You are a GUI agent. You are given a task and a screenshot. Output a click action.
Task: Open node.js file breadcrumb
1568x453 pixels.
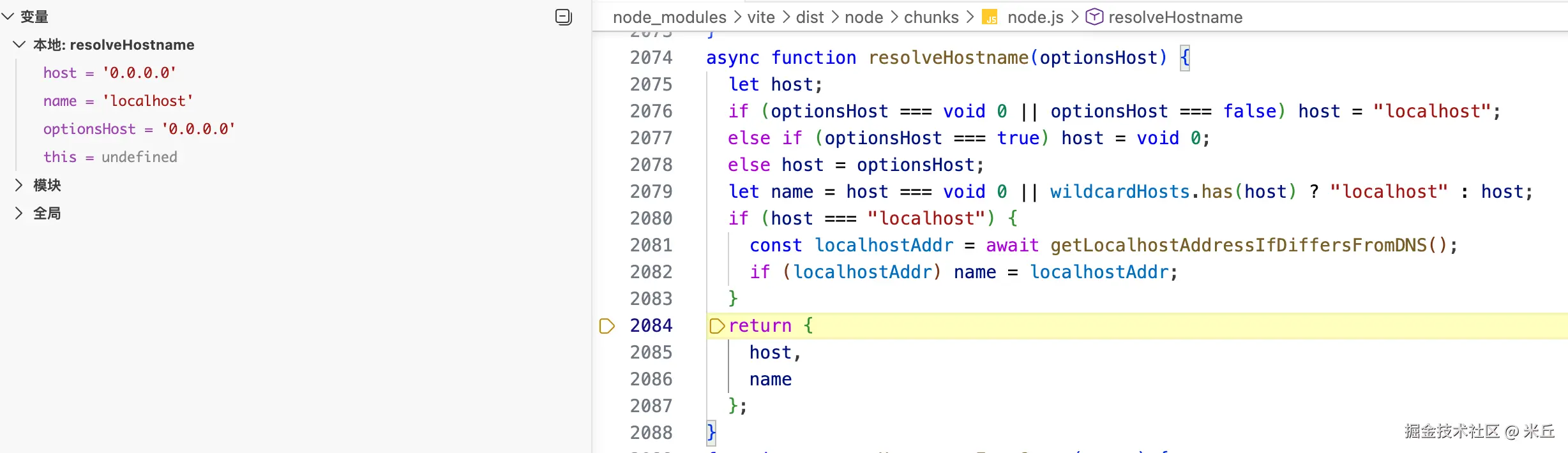pyautogui.click(x=1036, y=17)
